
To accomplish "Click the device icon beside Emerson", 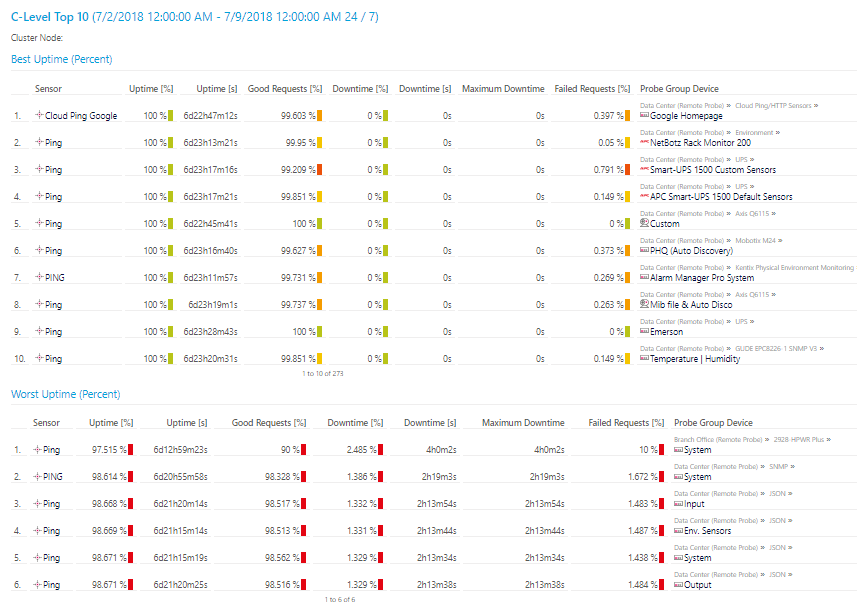I will tap(644, 331).
